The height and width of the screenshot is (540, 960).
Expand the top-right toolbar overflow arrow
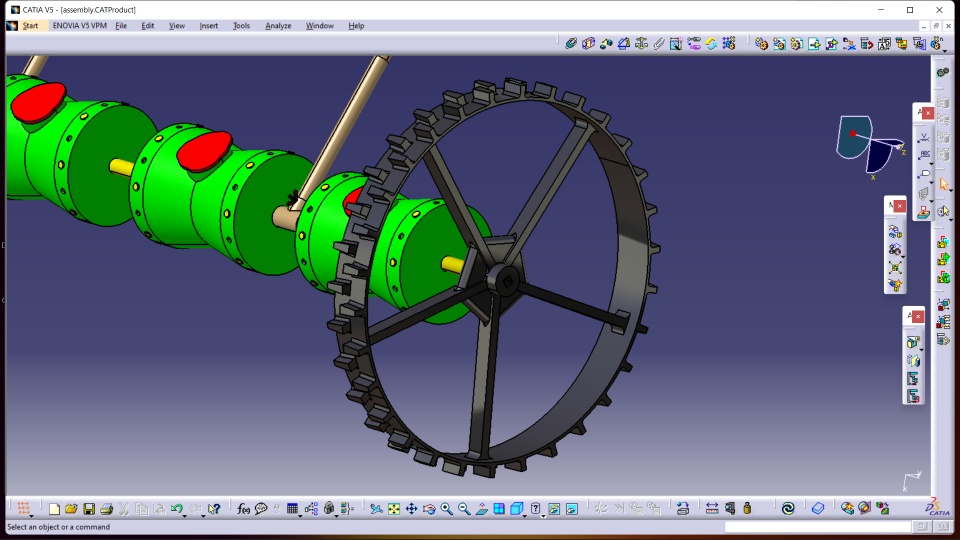pyautogui.click(x=945, y=50)
